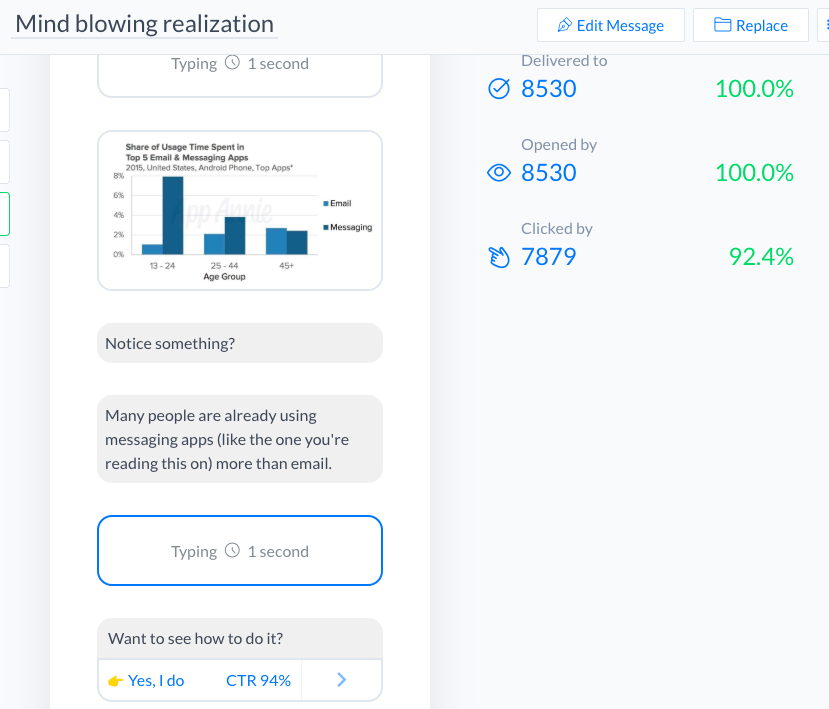Select the green-outlined tab on left edge

click(x=5, y=214)
